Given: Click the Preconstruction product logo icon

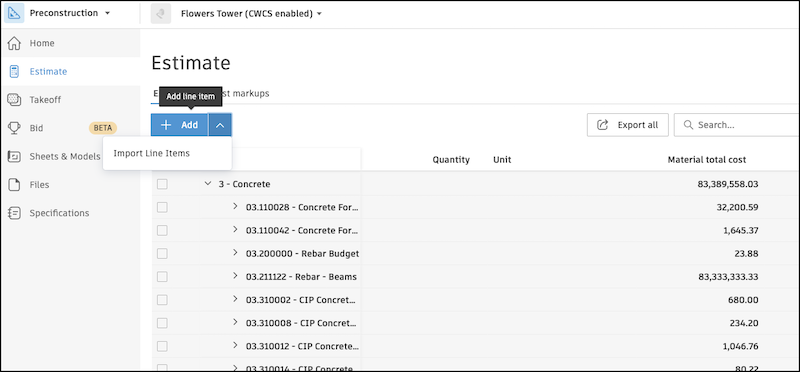Looking at the screenshot, I should (14, 13).
